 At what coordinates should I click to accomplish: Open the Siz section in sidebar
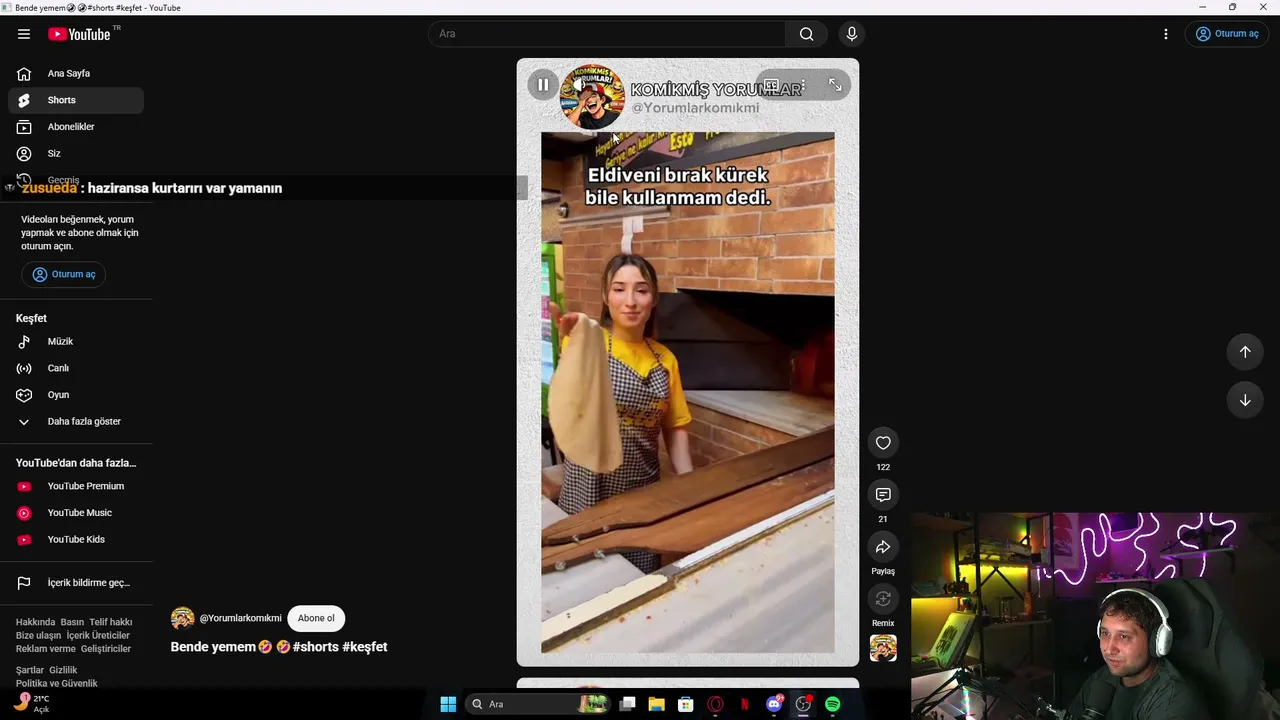point(76,154)
